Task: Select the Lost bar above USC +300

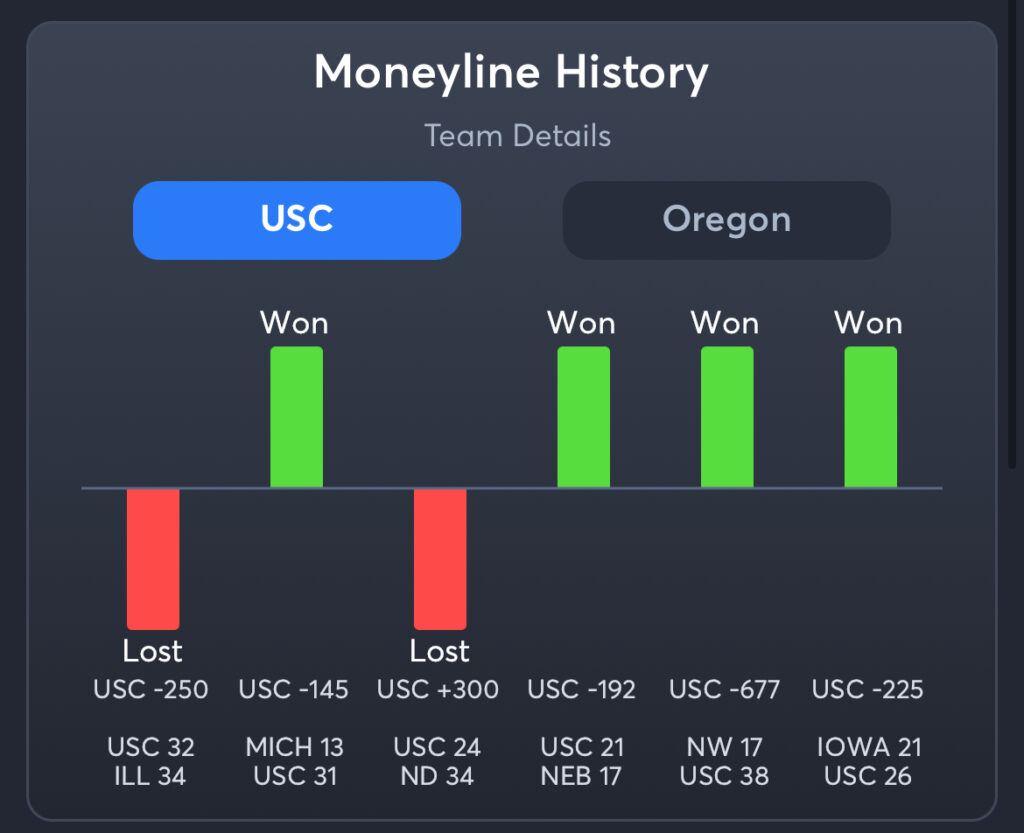Action: (439, 558)
